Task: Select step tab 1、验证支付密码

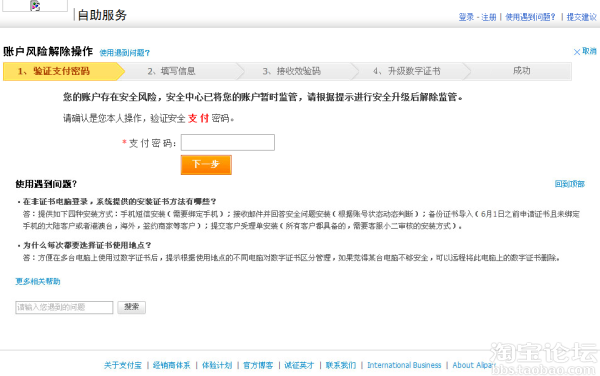Action: click(64, 71)
